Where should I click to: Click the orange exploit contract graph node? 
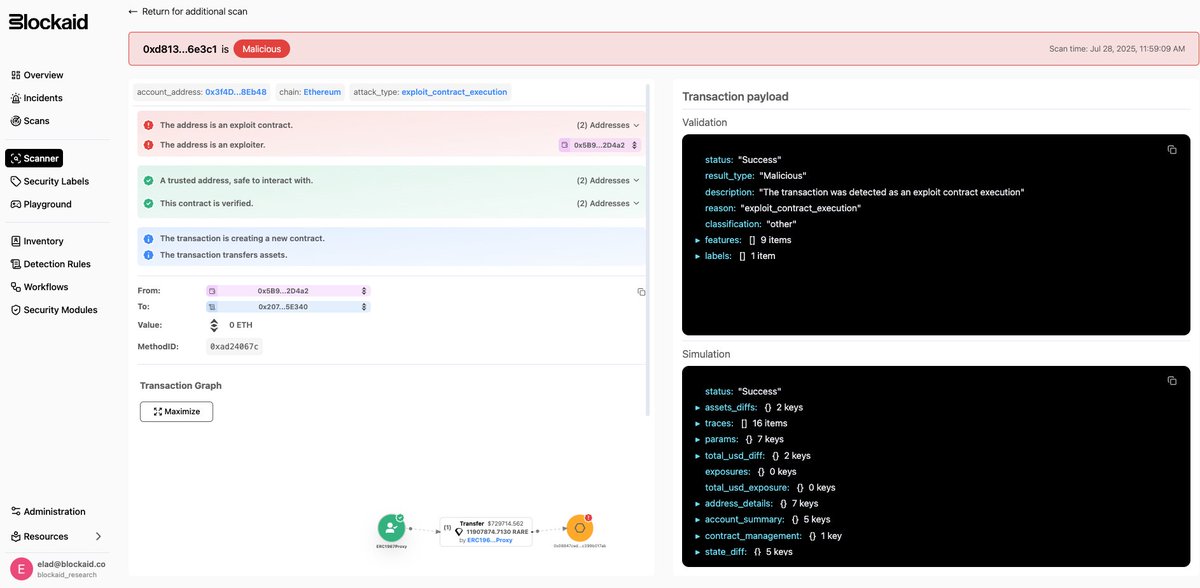pyautogui.click(x=579, y=528)
